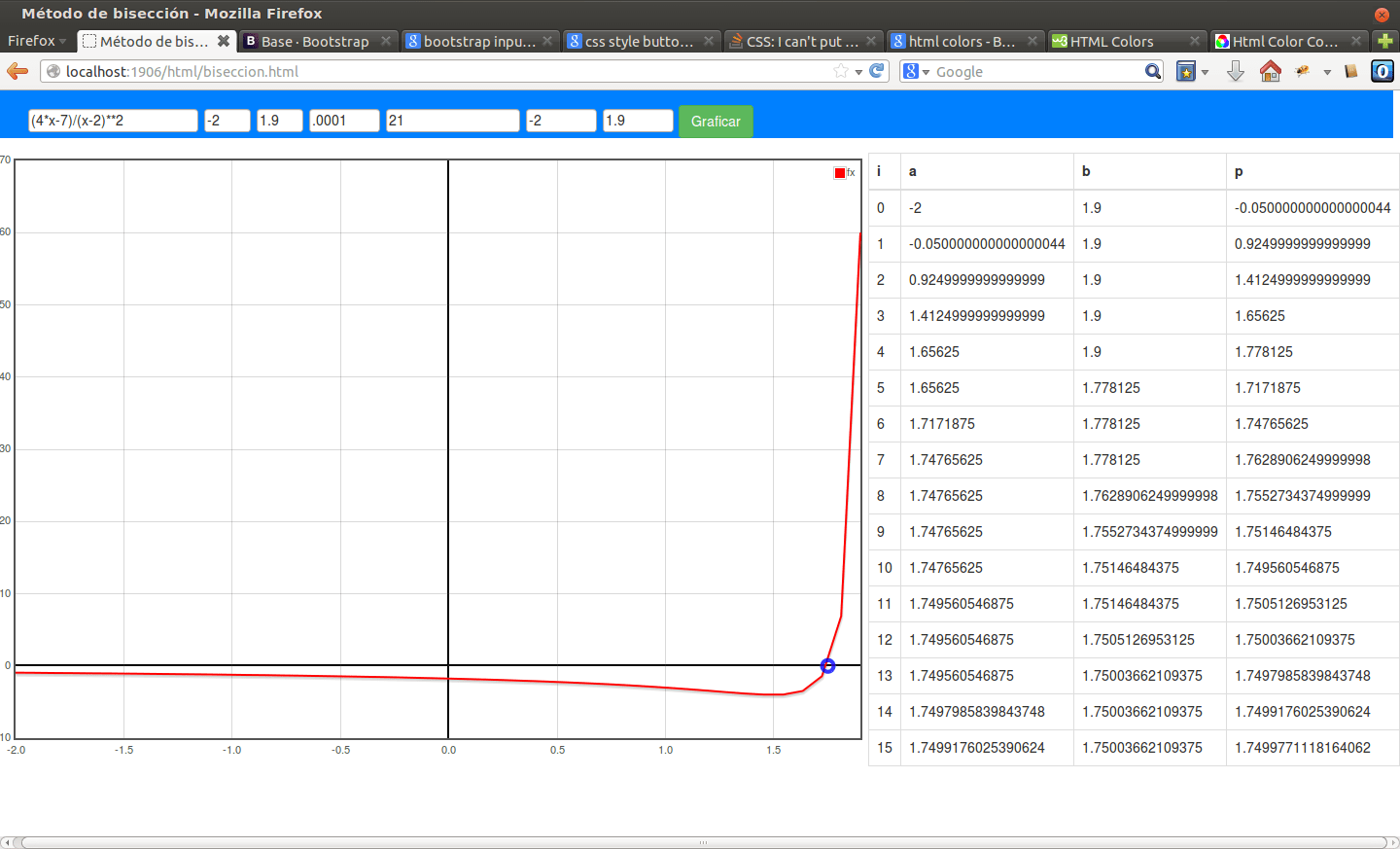
Task: Expand the URL history dropdown arrow
Action: tap(858, 72)
